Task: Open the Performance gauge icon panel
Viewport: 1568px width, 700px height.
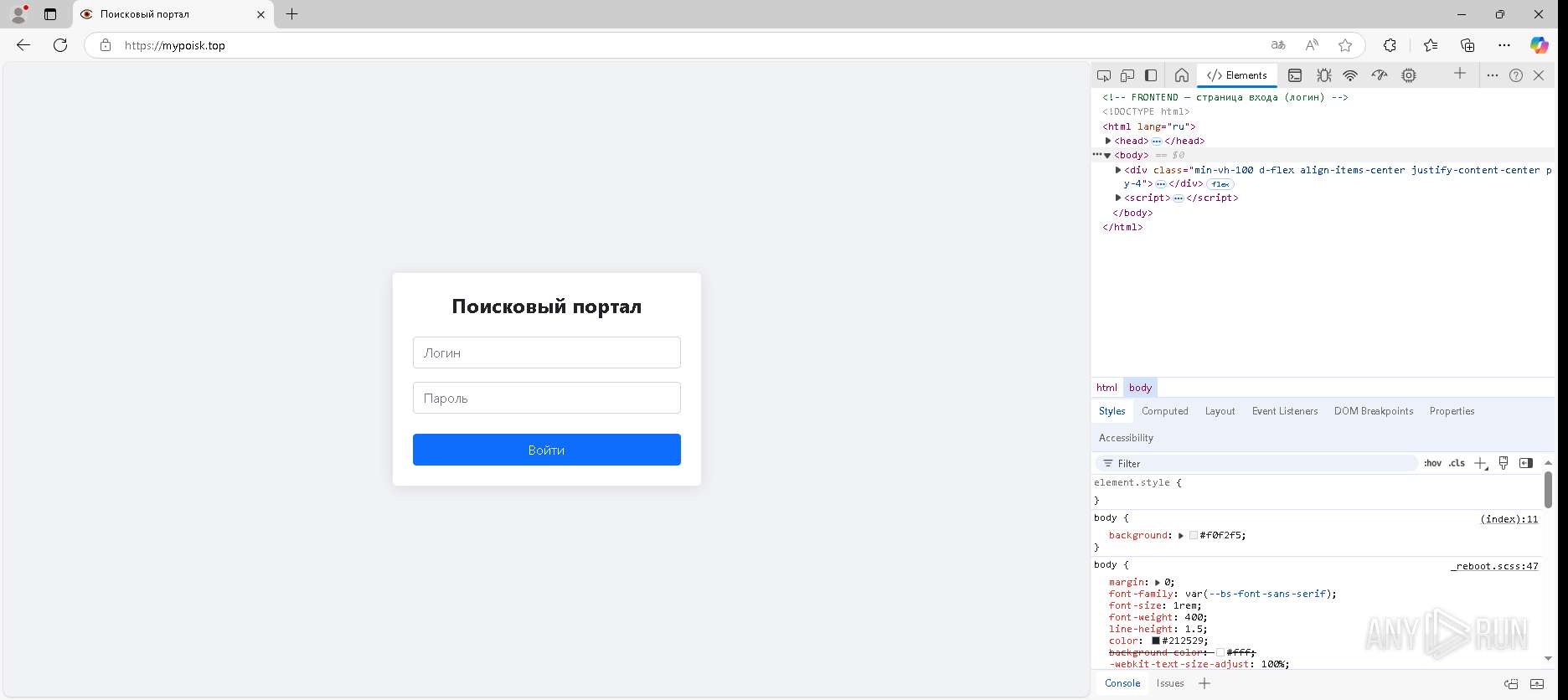Action: (x=1380, y=75)
